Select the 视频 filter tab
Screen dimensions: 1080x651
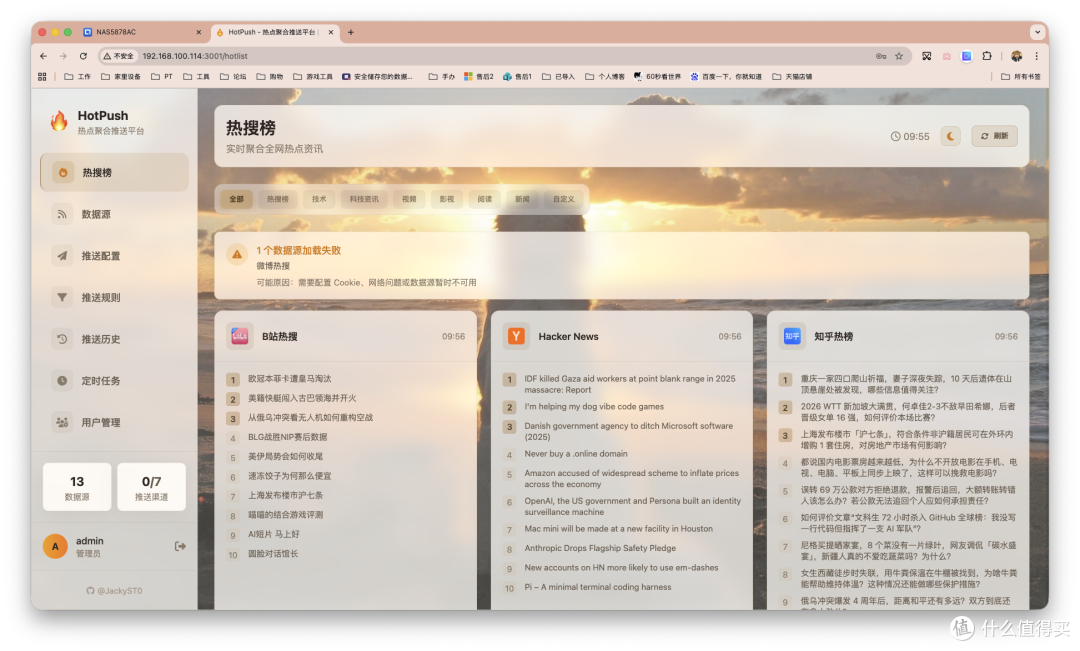click(x=409, y=199)
